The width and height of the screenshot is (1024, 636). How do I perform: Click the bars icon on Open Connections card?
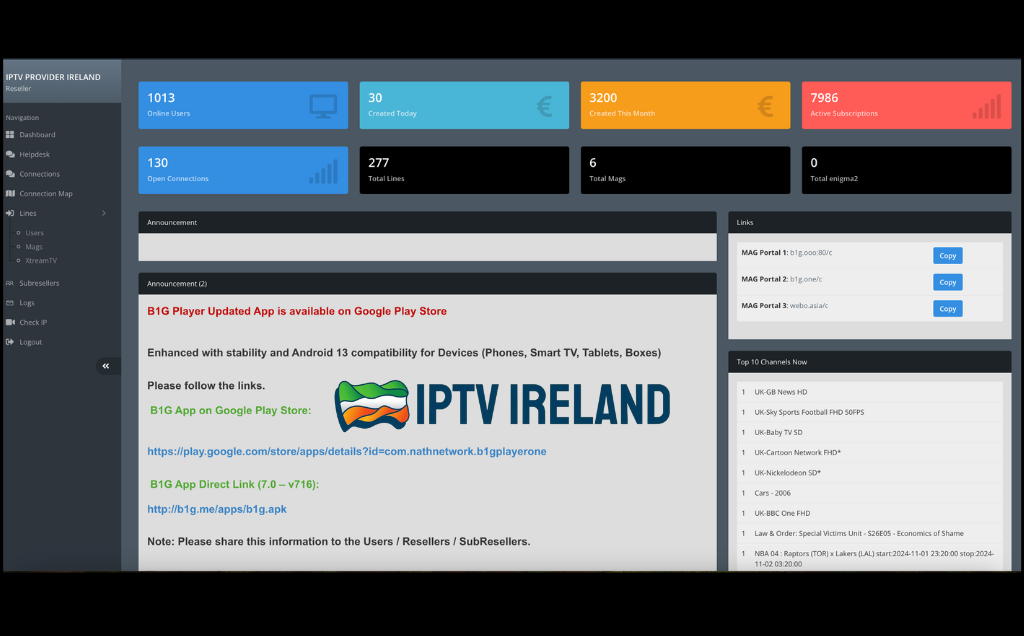323,171
